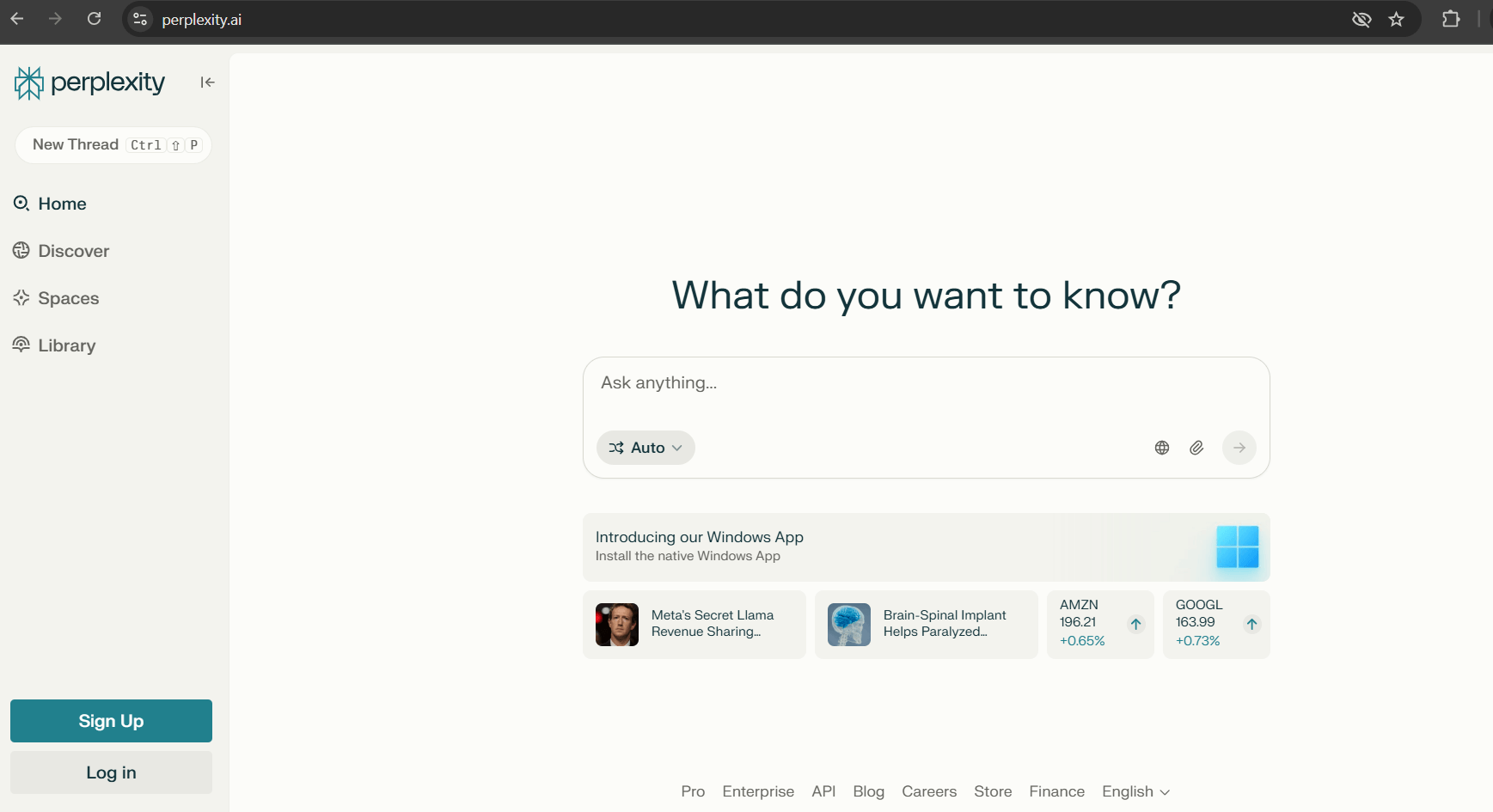
Task: Click the paperclip attach file icon
Action: coord(1196,448)
